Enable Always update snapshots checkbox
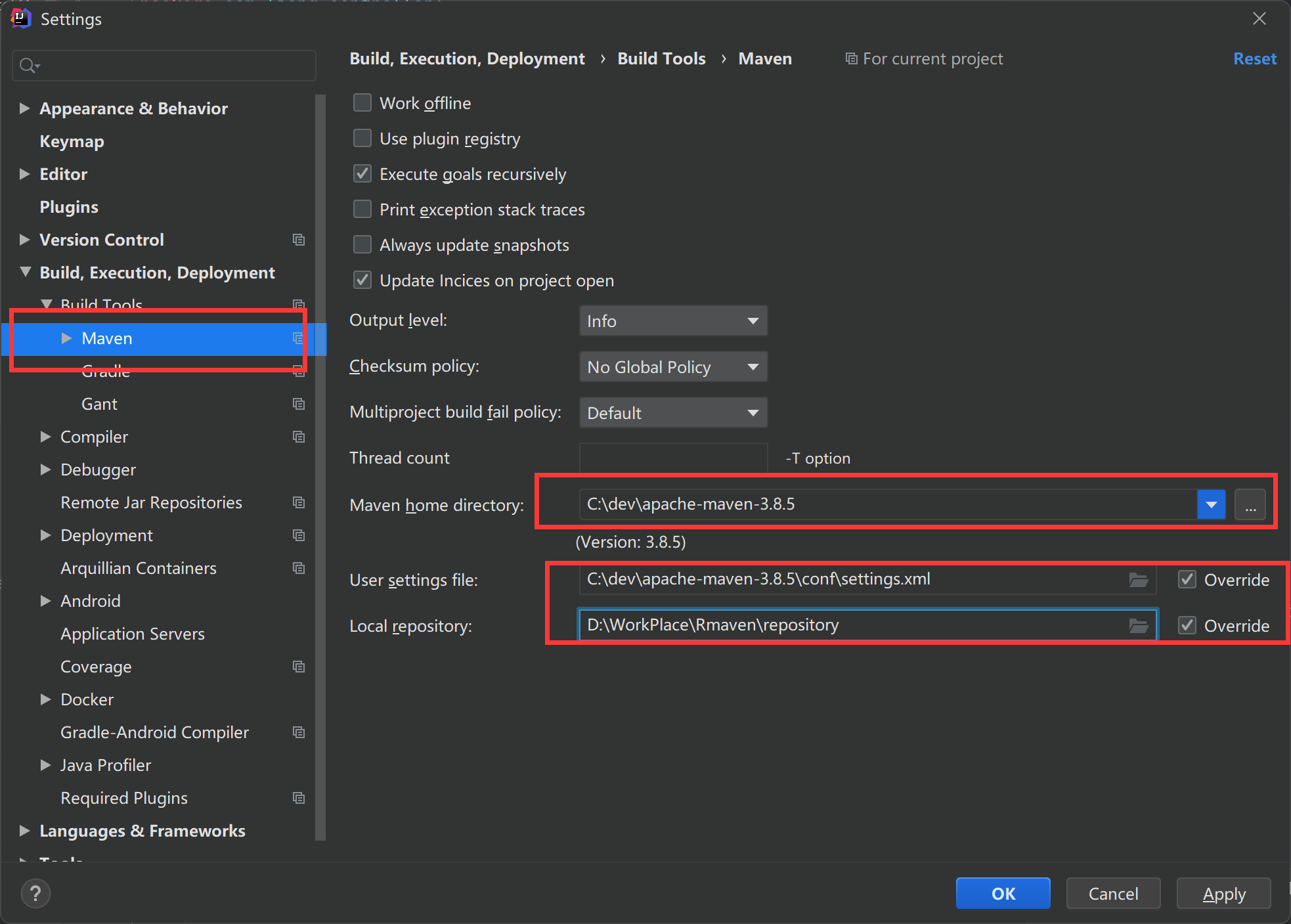Screen dimensions: 1291x924 pos(362,245)
